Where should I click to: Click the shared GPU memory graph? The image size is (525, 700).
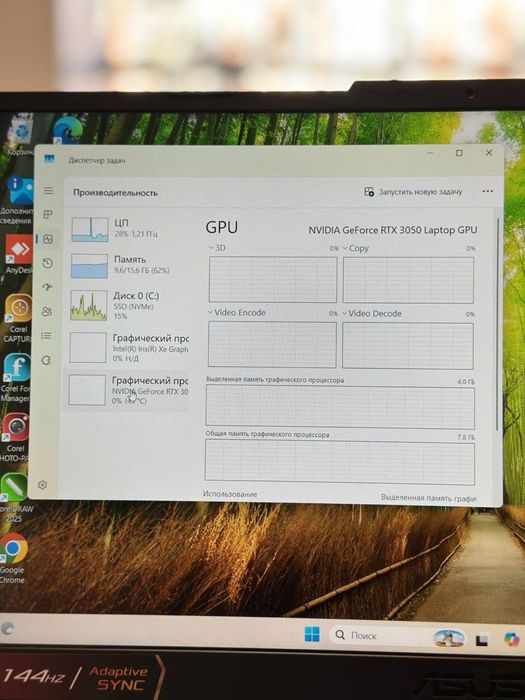tap(340, 462)
